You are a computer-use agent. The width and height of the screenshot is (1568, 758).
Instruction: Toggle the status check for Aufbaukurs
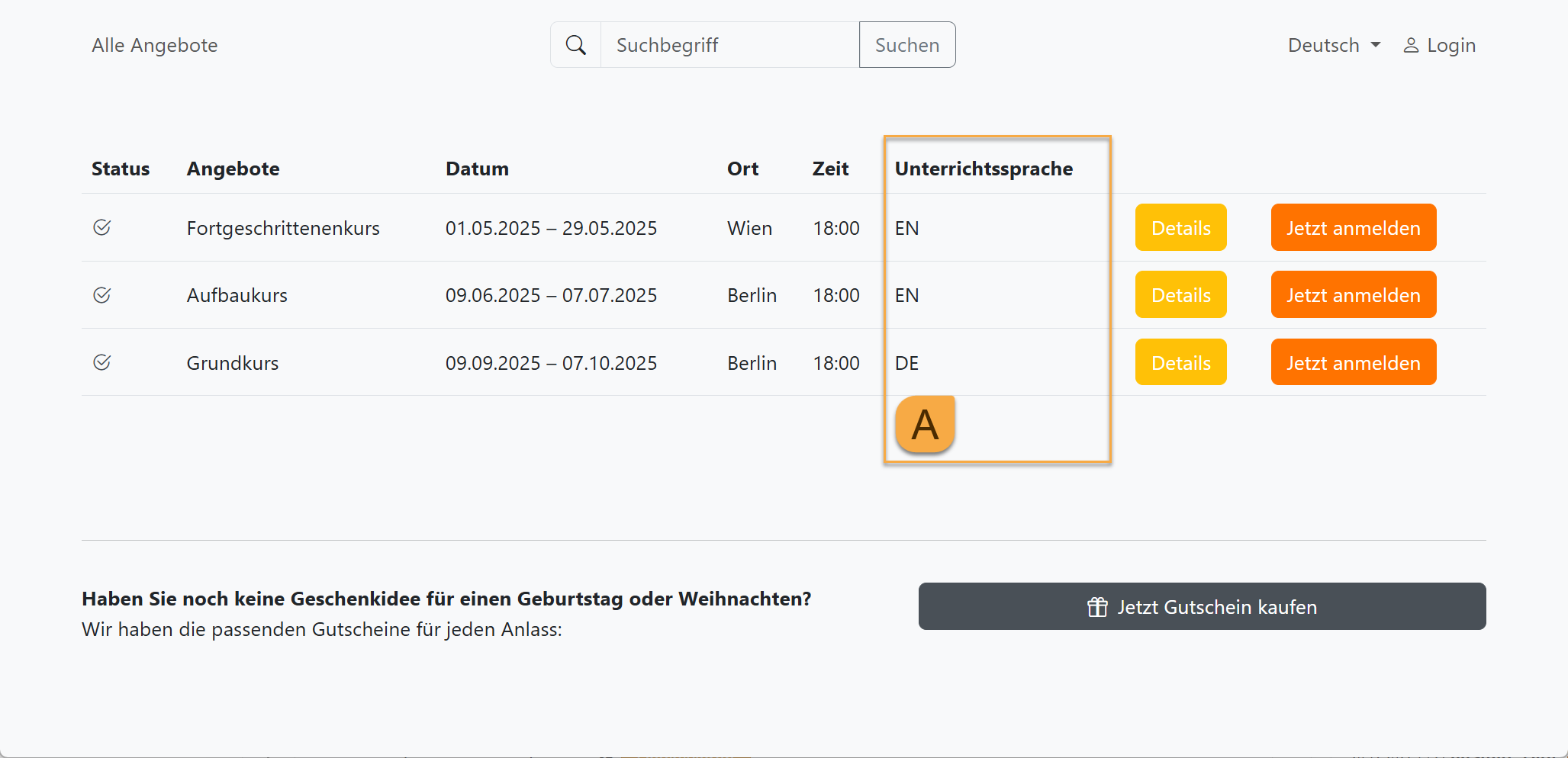coord(102,294)
